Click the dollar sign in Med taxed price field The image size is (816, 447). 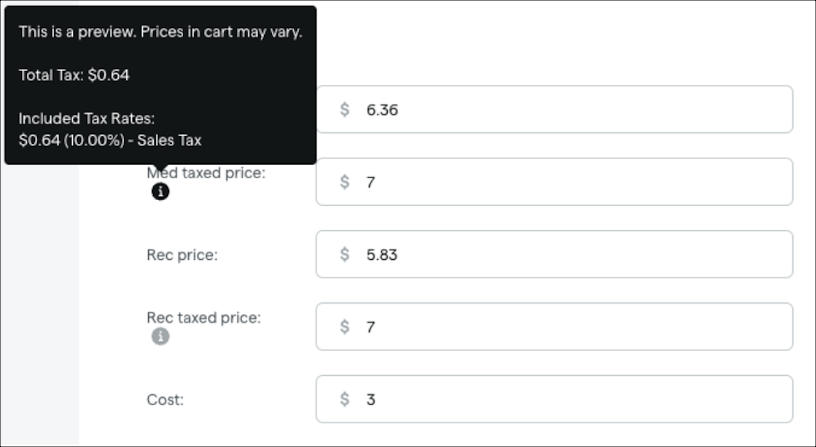(345, 182)
